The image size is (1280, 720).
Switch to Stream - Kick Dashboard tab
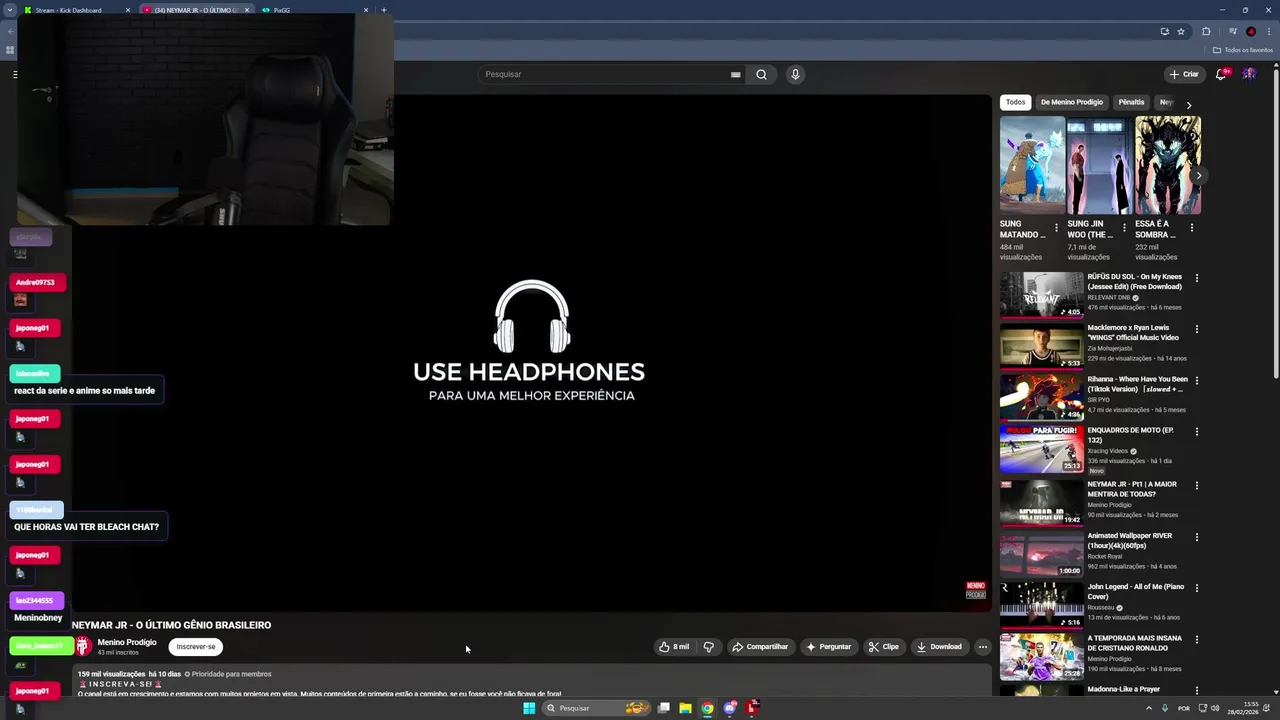point(76,10)
